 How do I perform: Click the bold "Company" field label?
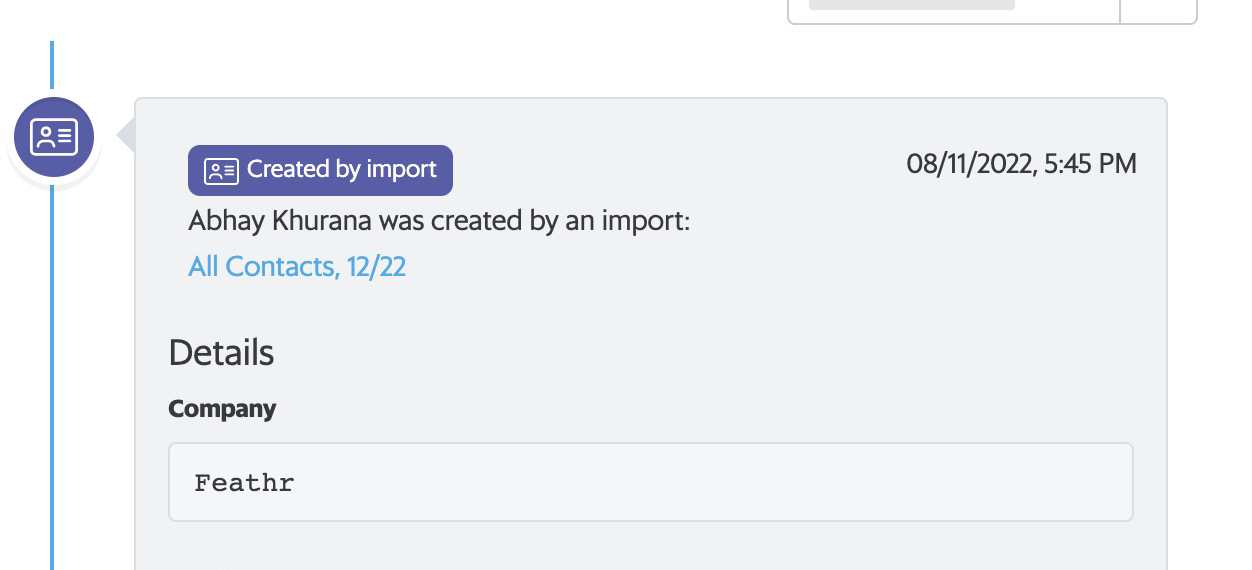pyautogui.click(x=222, y=409)
